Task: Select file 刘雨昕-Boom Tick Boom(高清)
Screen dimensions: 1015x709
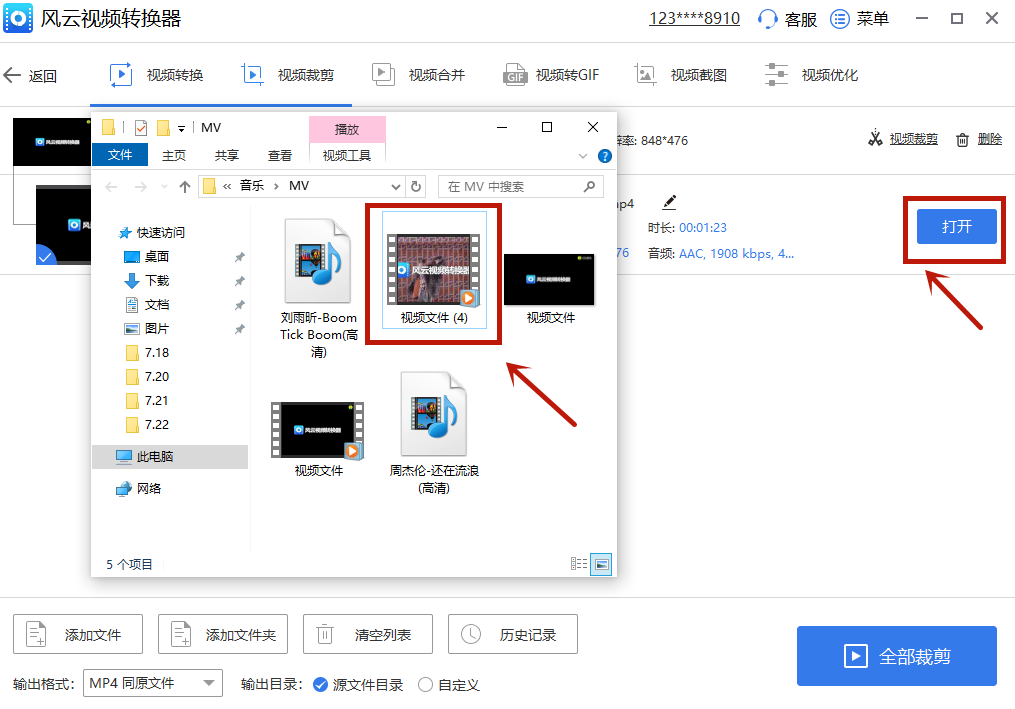Action: pyautogui.click(x=318, y=288)
